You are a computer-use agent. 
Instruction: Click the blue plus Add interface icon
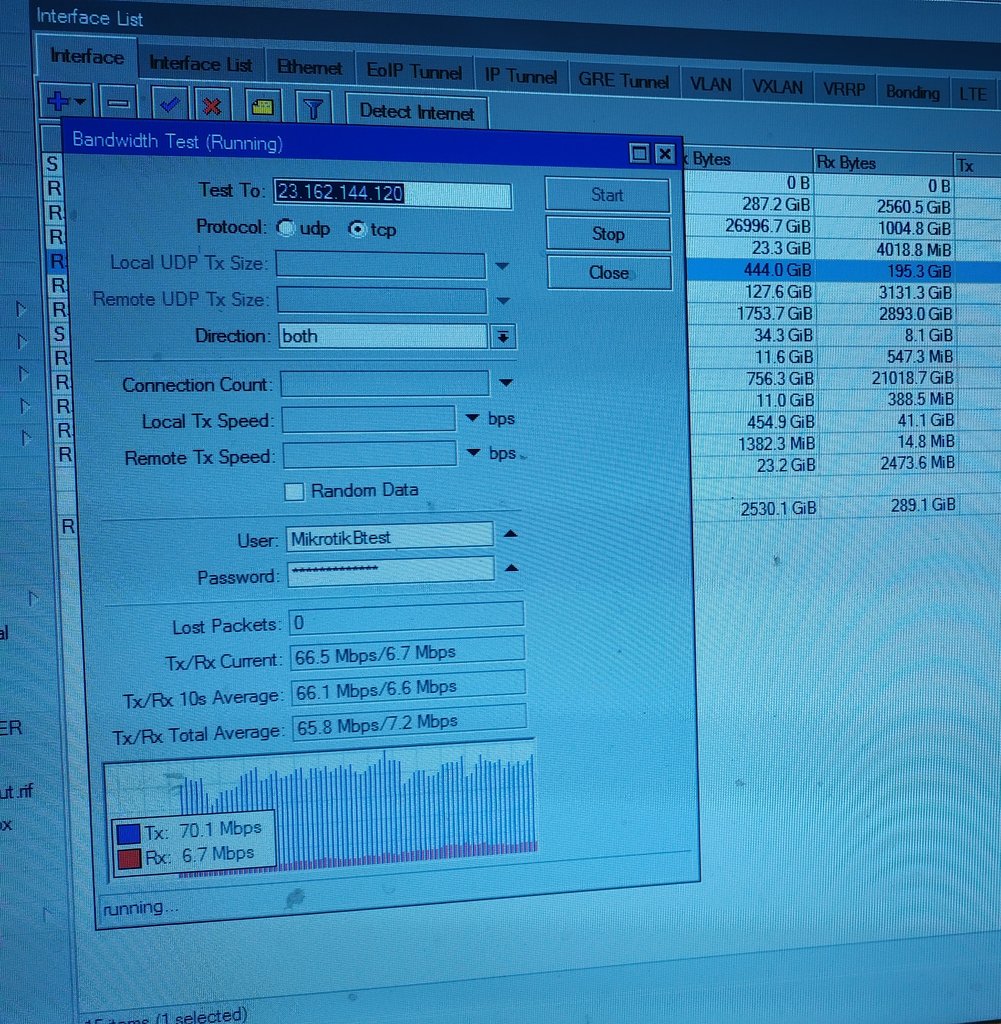tap(57, 101)
